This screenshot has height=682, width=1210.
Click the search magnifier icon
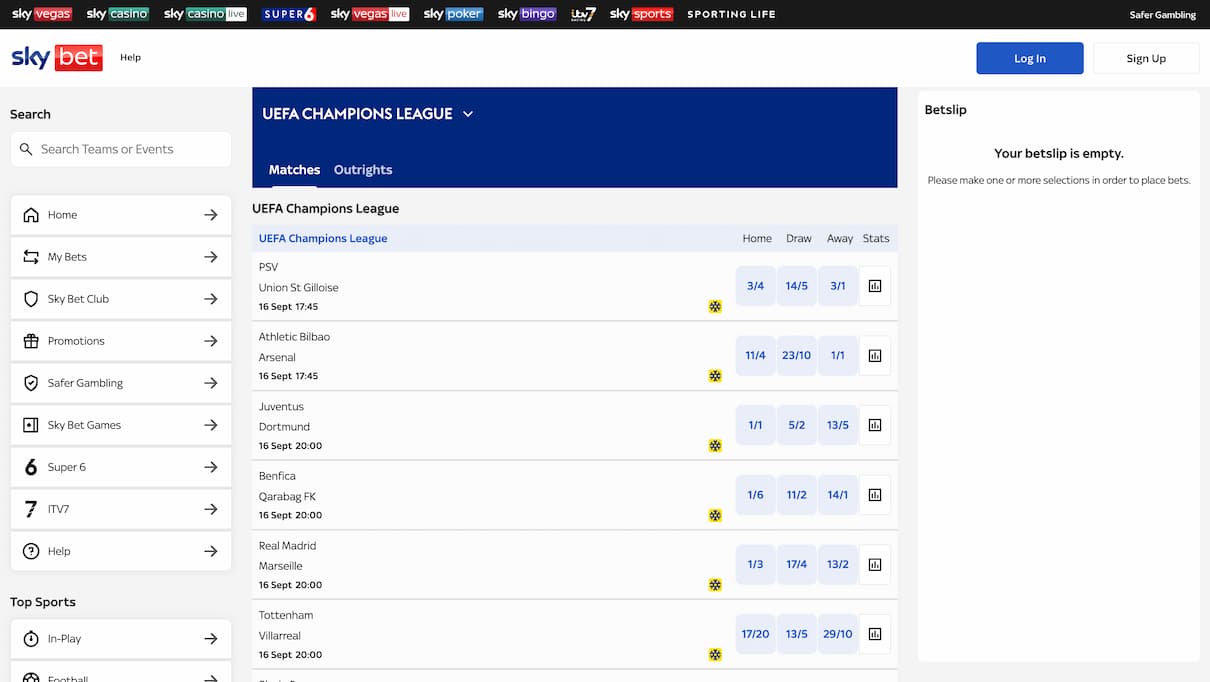coord(26,149)
